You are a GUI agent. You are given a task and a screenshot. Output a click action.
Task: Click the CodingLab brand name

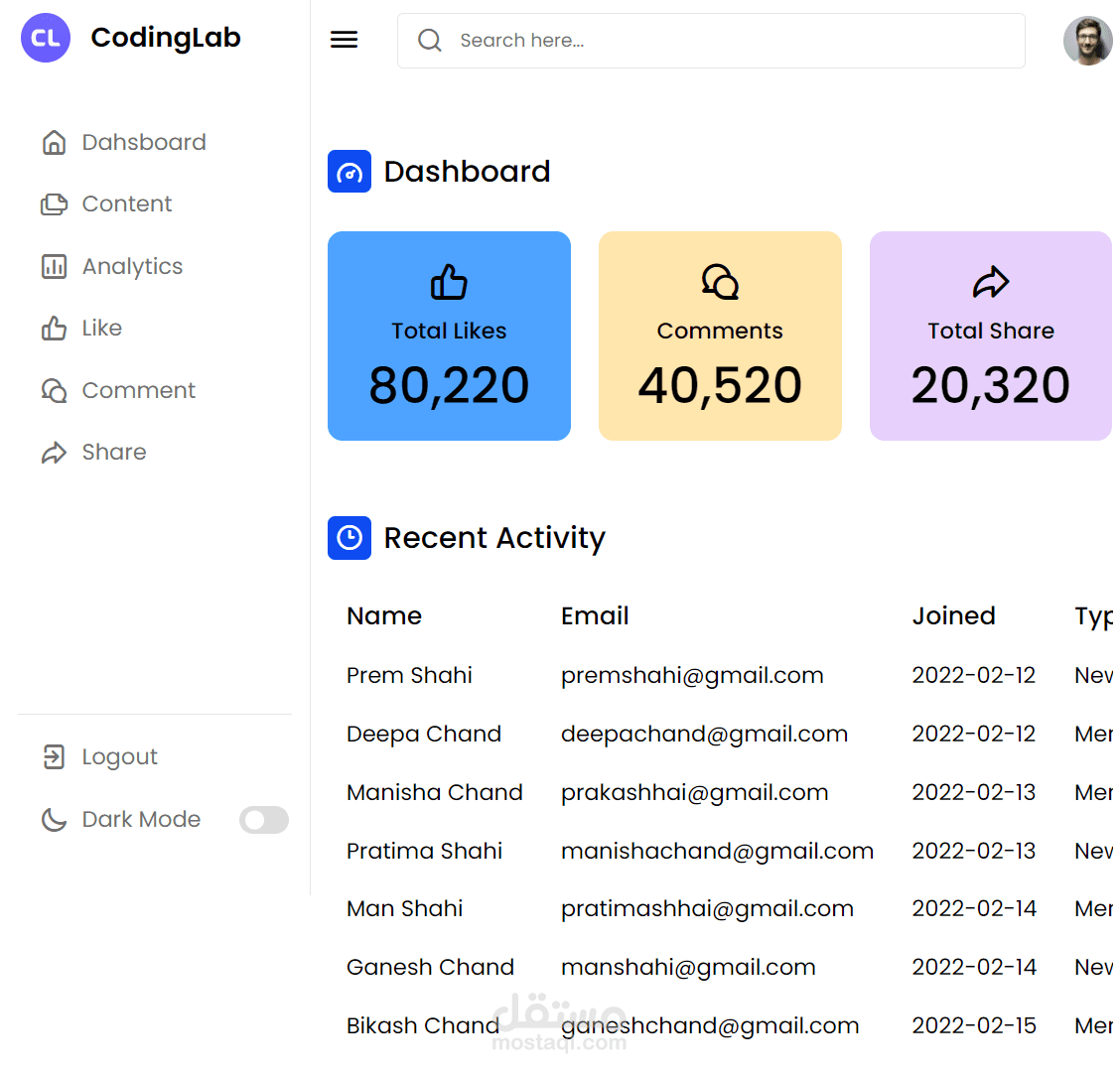[166, 38]
